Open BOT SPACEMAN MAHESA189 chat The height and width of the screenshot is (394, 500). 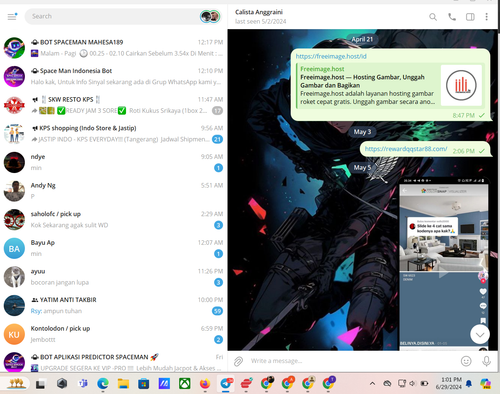113,48
